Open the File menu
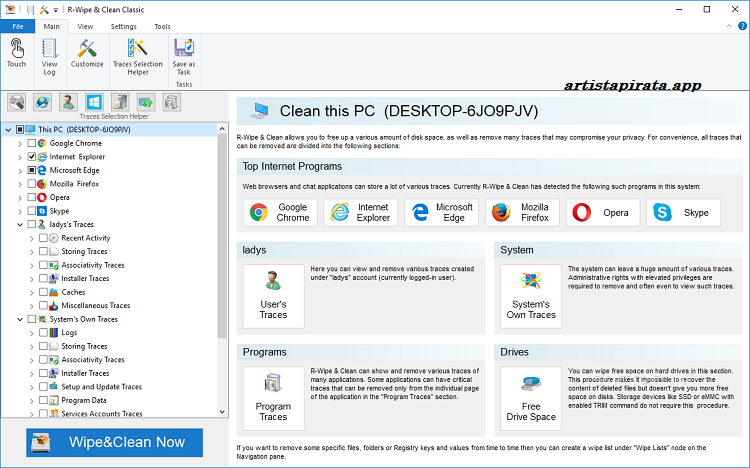 pos(17,26)
